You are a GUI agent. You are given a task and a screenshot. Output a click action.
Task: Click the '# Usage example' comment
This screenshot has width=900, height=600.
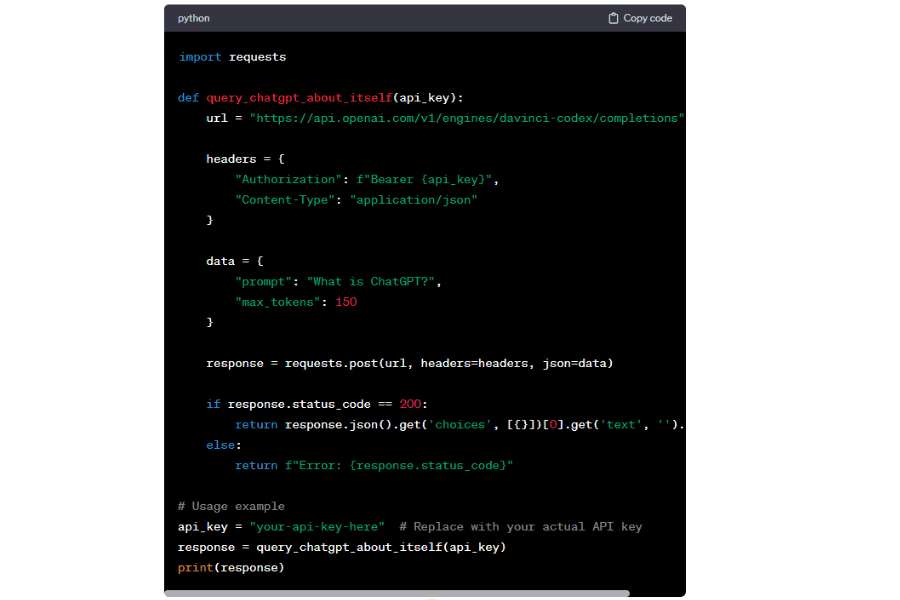click(x=231, y=506)
